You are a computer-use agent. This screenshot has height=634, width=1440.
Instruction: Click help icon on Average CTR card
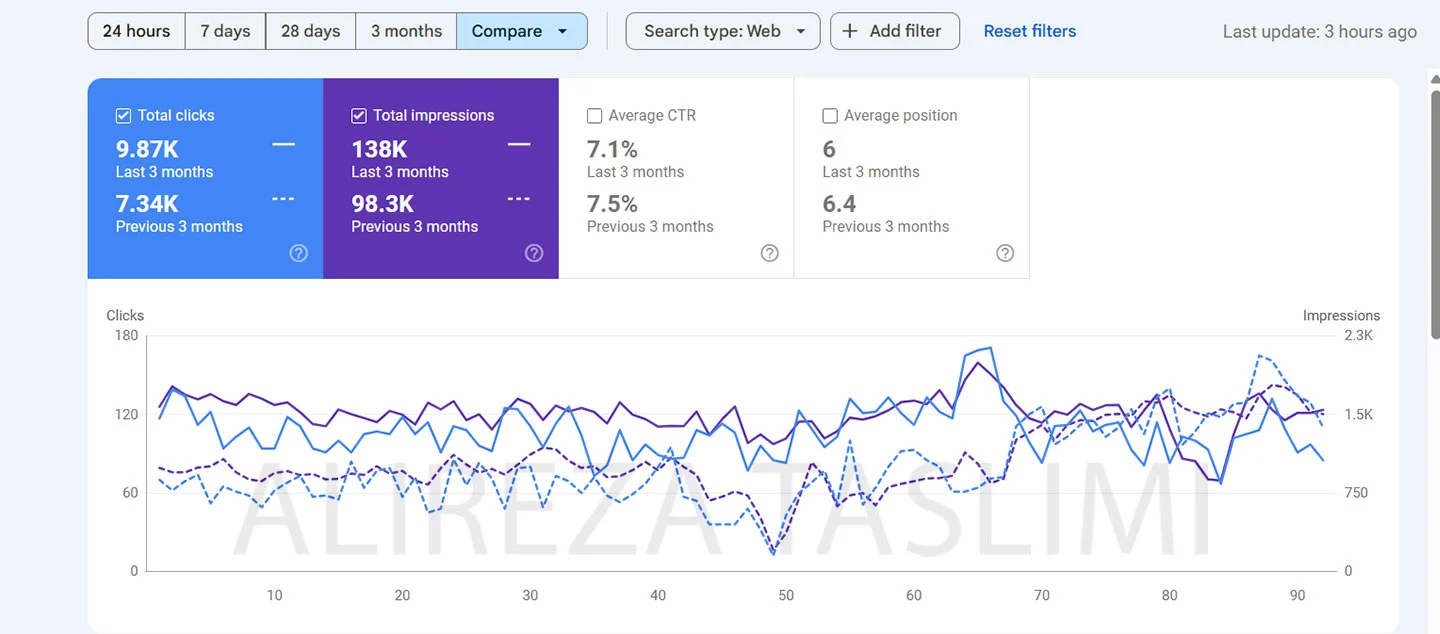769,253
